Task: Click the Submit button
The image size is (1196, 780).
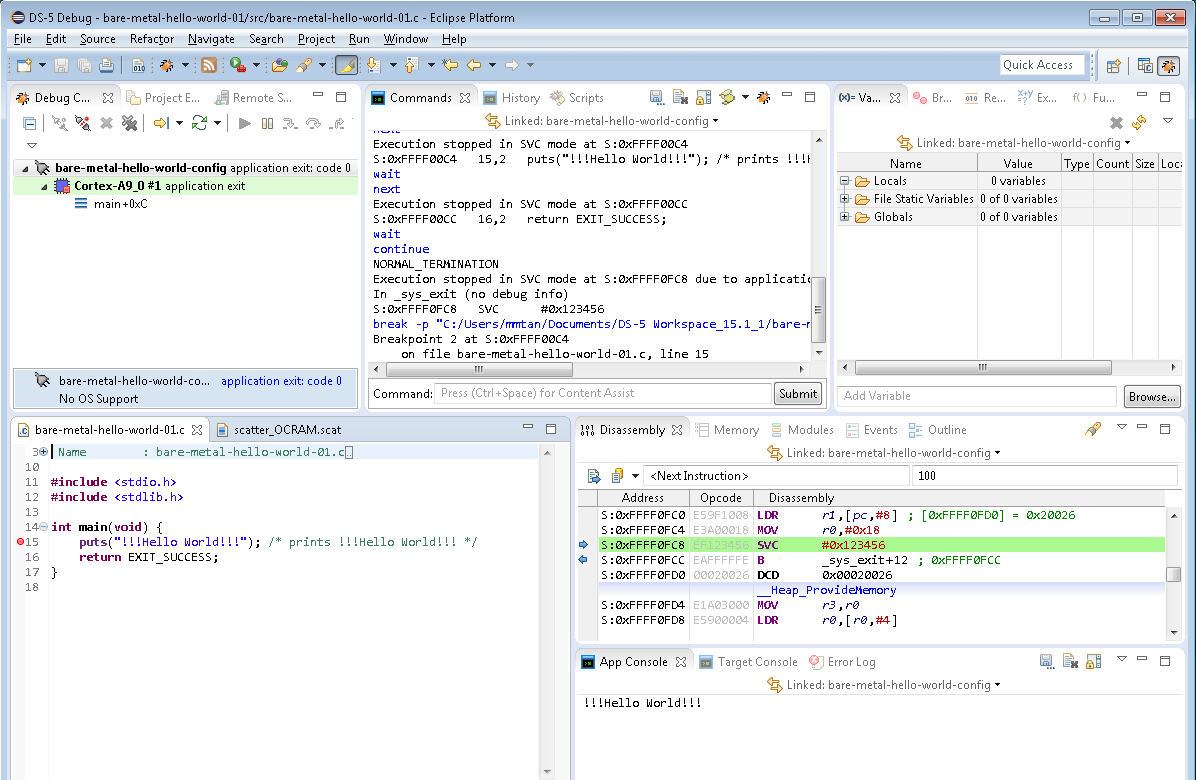Action: 797,394
